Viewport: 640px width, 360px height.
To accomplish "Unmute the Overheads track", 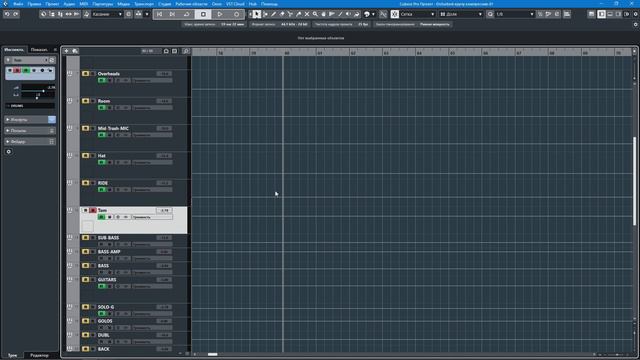I will tap(85, 74).
